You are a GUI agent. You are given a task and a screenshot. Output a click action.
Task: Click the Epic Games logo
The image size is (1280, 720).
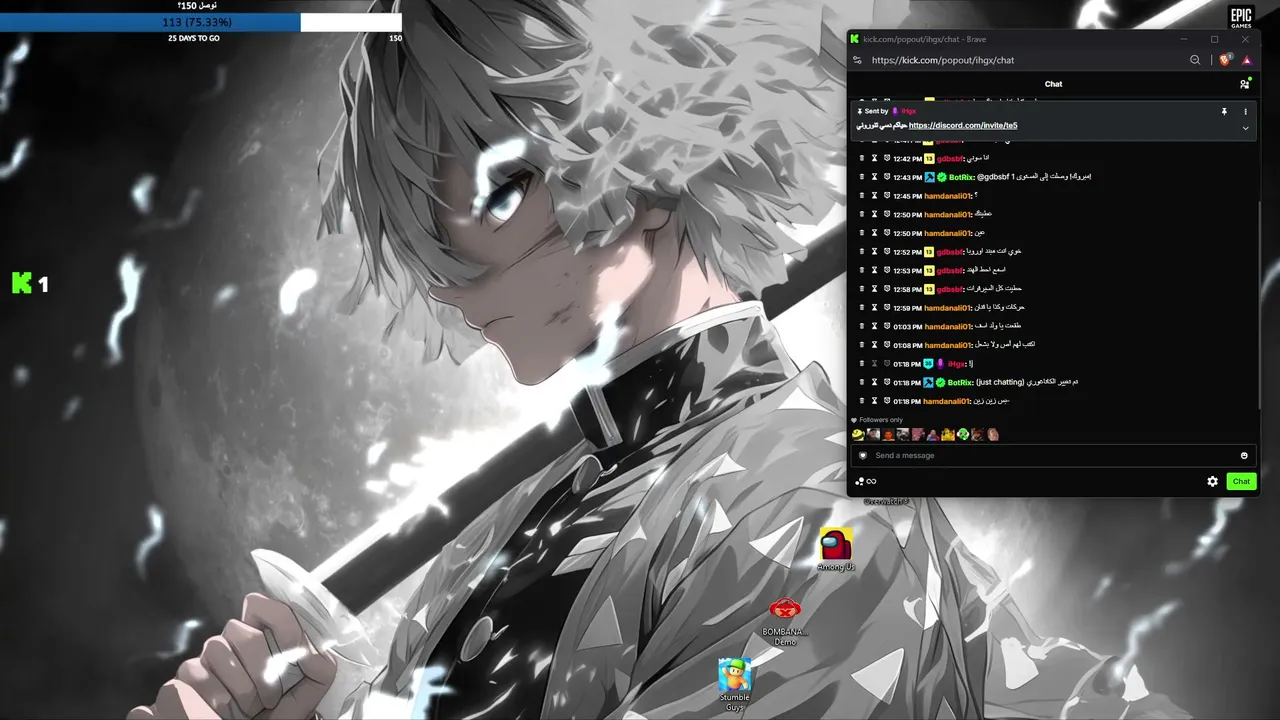[1241, 18]
